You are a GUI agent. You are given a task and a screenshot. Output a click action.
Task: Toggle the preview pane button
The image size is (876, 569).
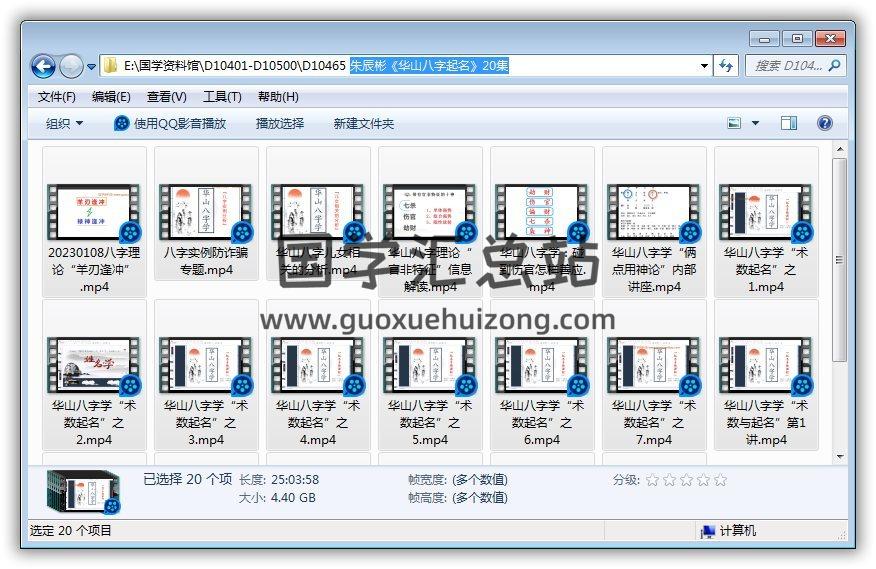(789, 123)
